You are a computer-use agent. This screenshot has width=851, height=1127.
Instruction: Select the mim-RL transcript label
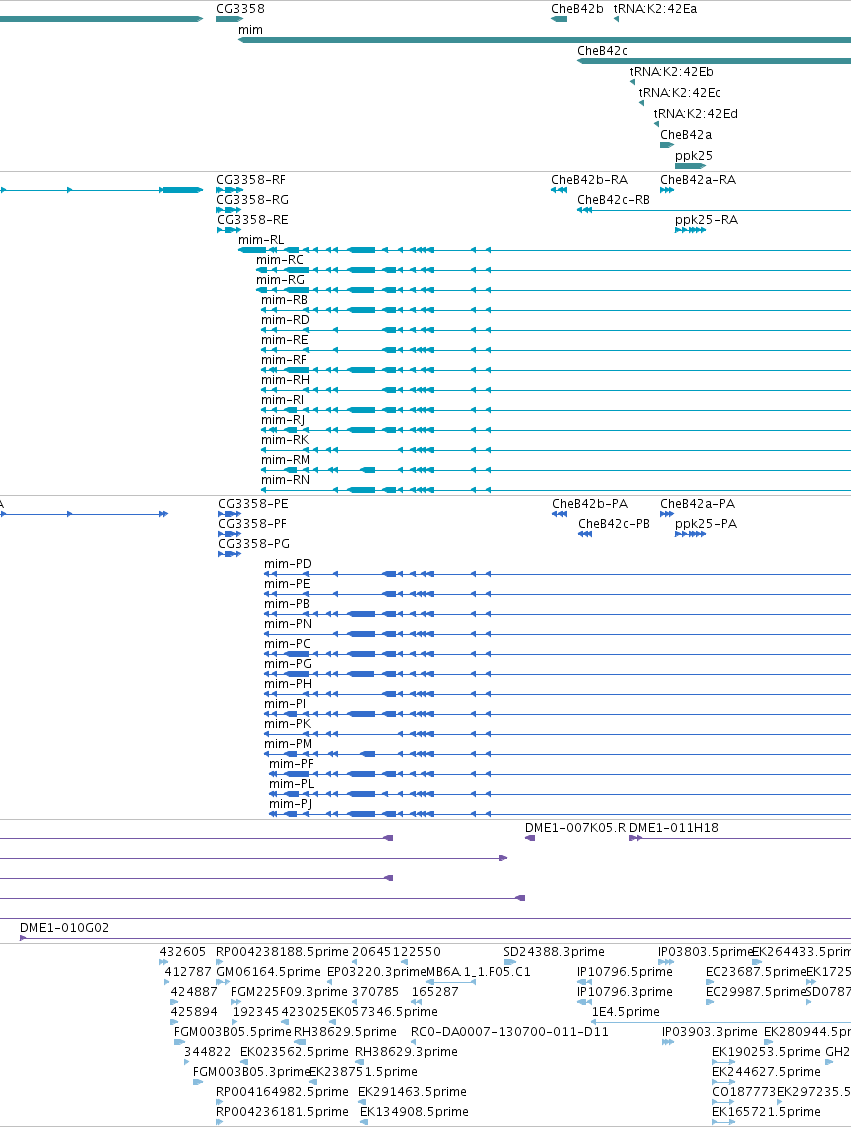261,240
